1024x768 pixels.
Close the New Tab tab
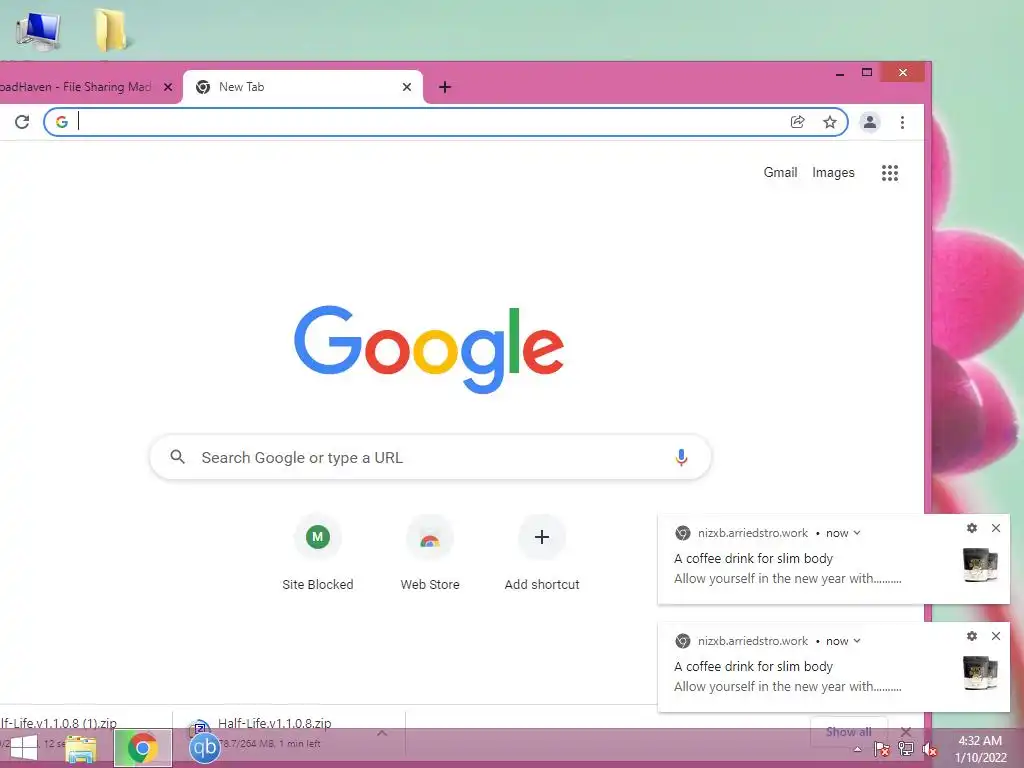point(407,87)
